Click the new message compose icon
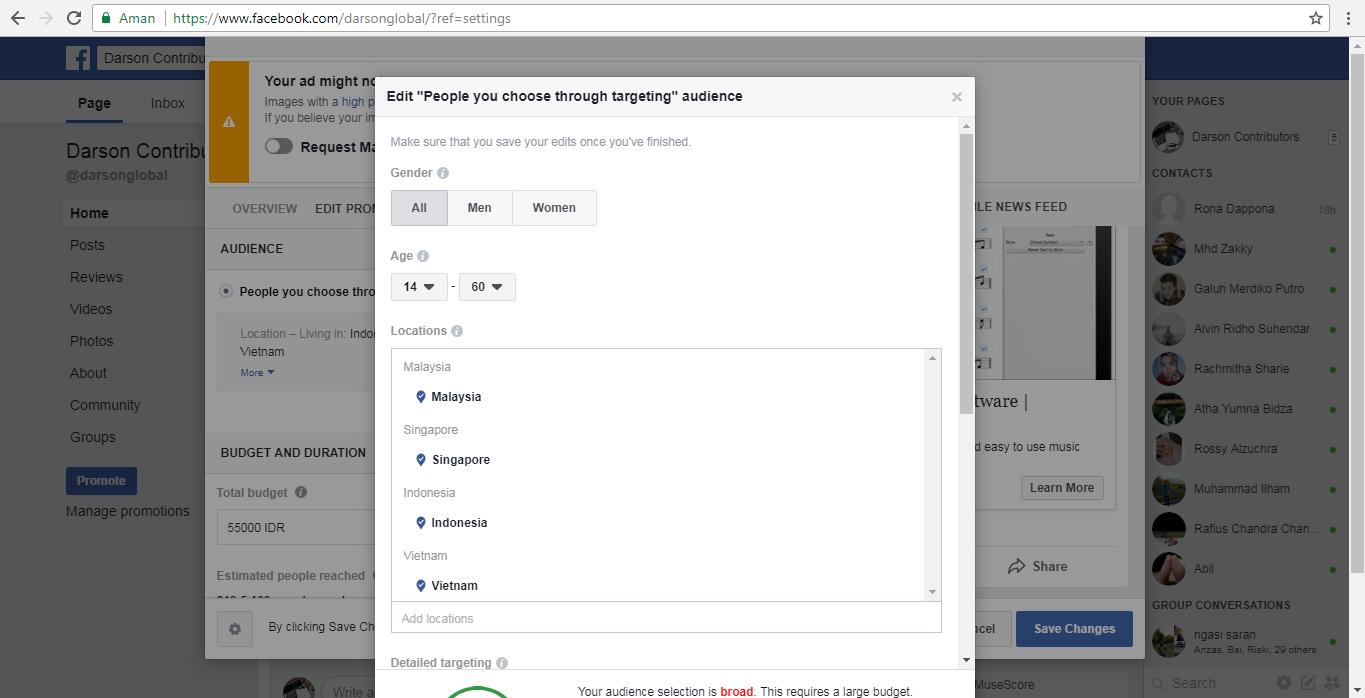 [x=1309, y=683]
